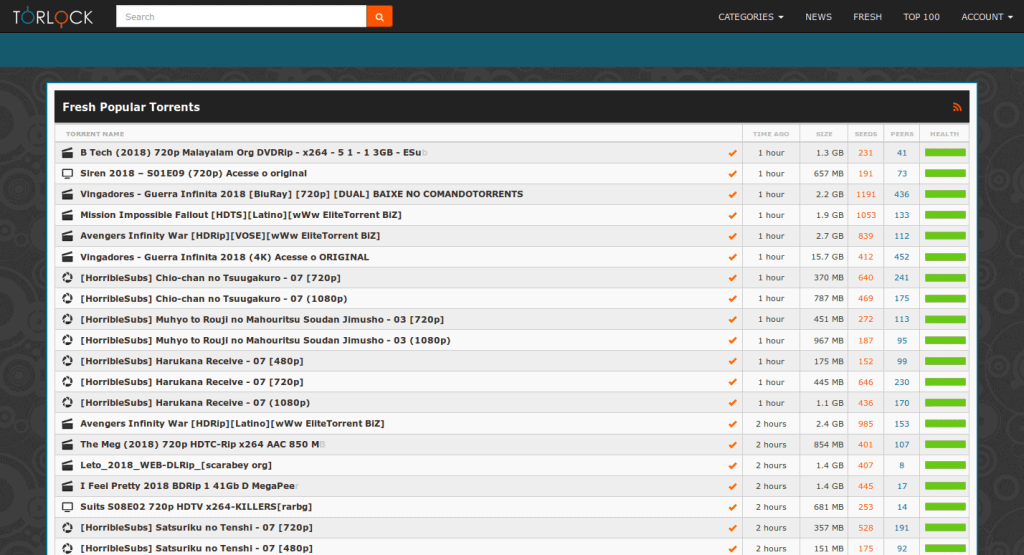Click movie icon beside Leto_2018_WEB-DLRip
Image resolution: width=1024 pixels, height=555 pixels.
pos(68,466)
